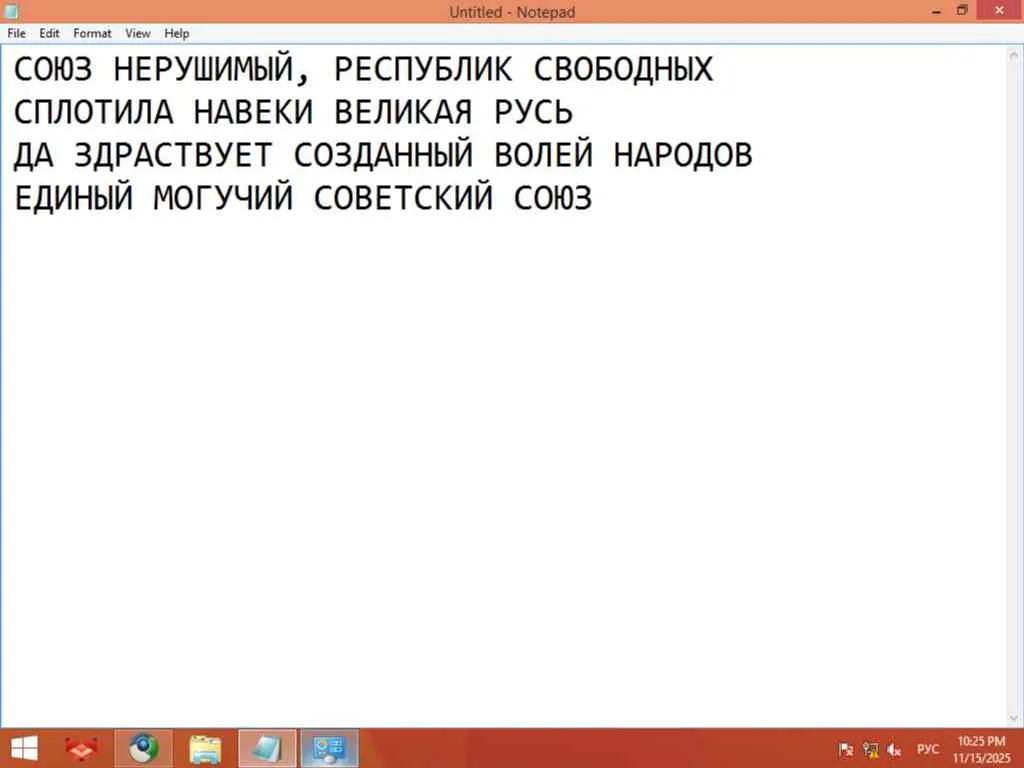Click the Notepad icon in the title bar
Viewport: 1024px width, 768px height.
pyautogui.click(x=12, y=11)
